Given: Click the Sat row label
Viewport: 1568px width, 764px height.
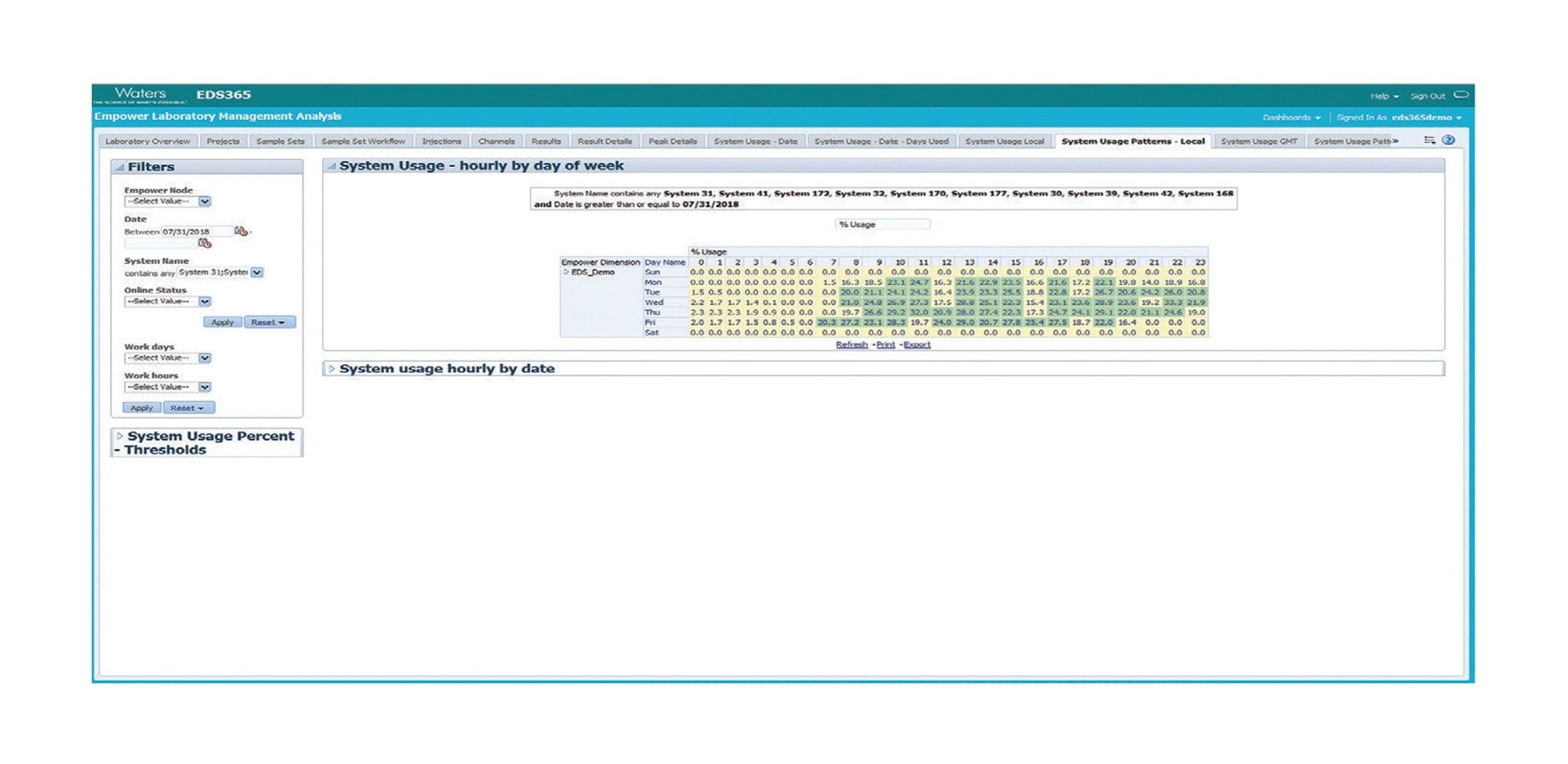Looking at the screenshot, I should [652, 332].
